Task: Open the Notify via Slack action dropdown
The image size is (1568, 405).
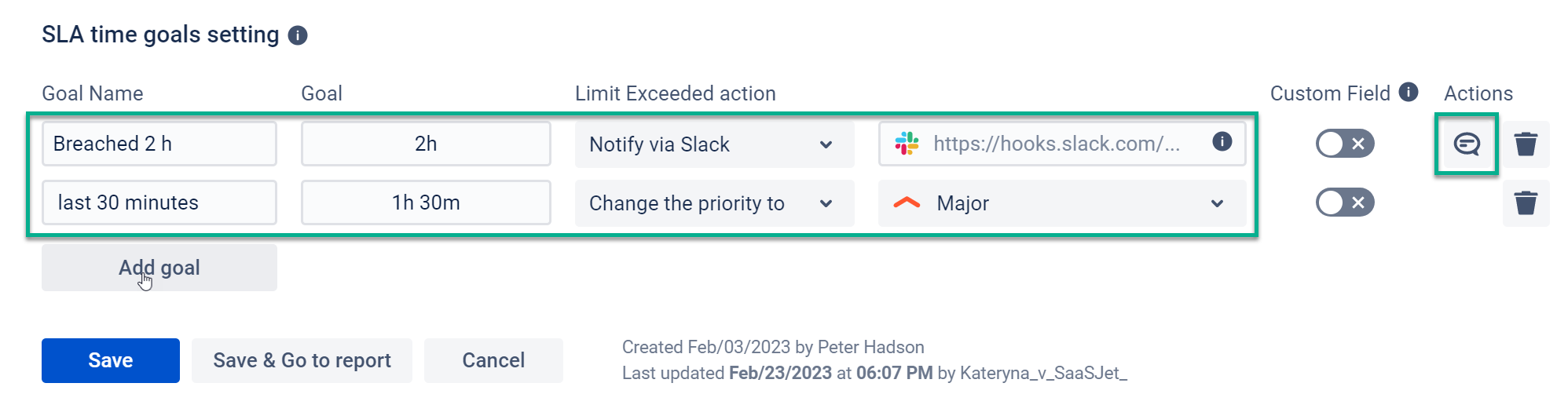Action: [x=713, y=144]
